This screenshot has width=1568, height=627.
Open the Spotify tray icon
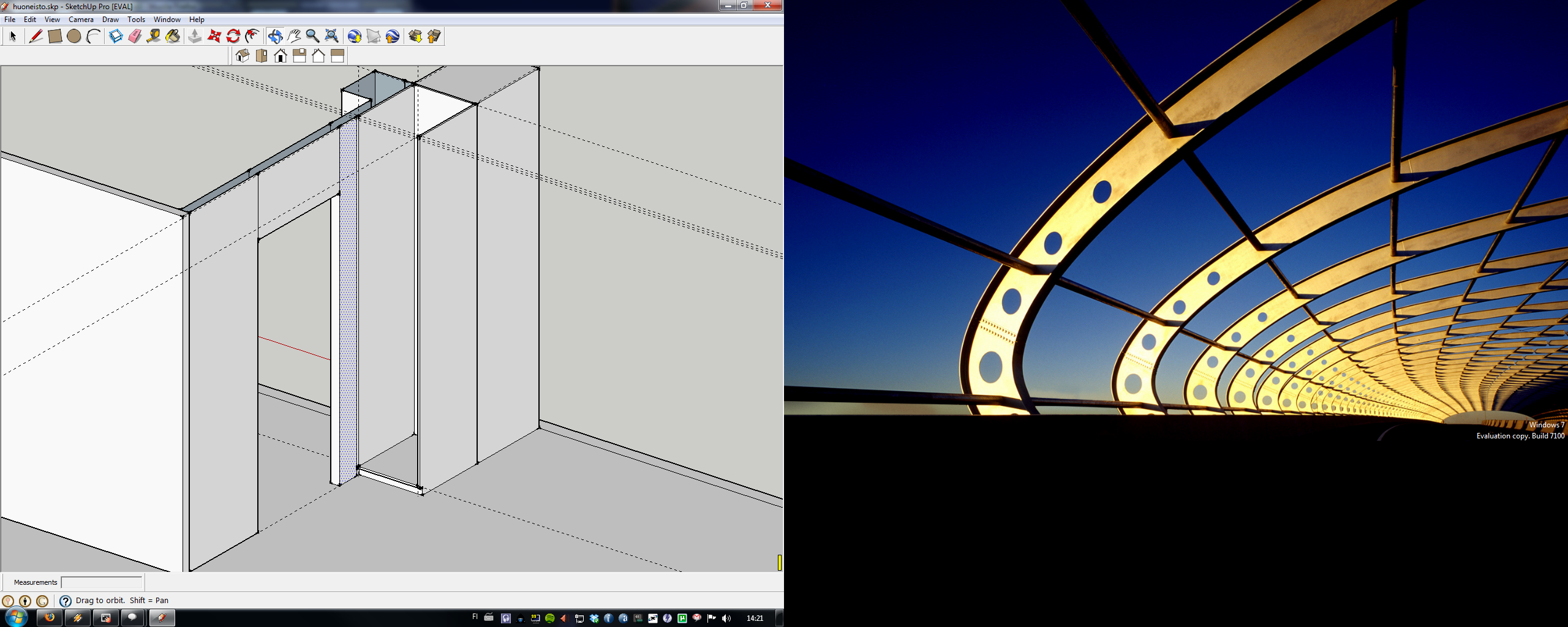pos(549,618)
